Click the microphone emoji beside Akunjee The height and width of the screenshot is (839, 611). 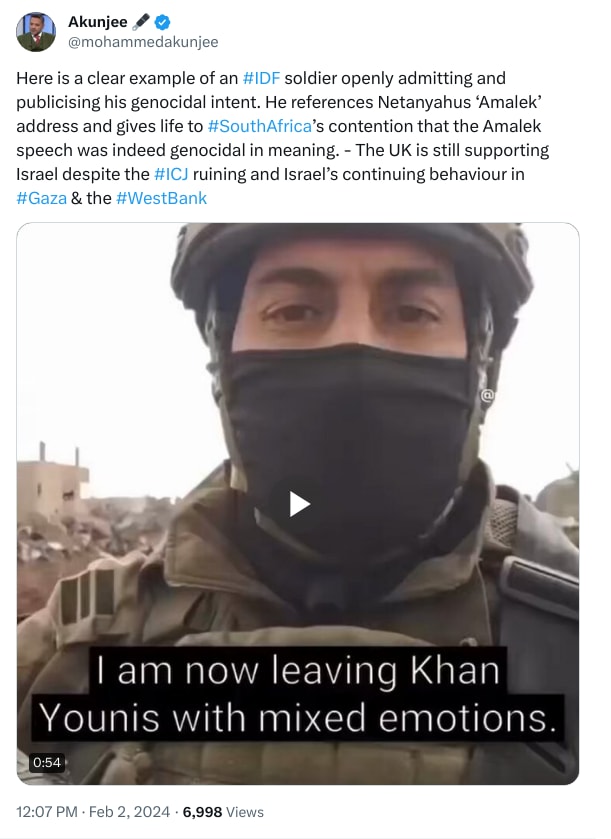138,22
